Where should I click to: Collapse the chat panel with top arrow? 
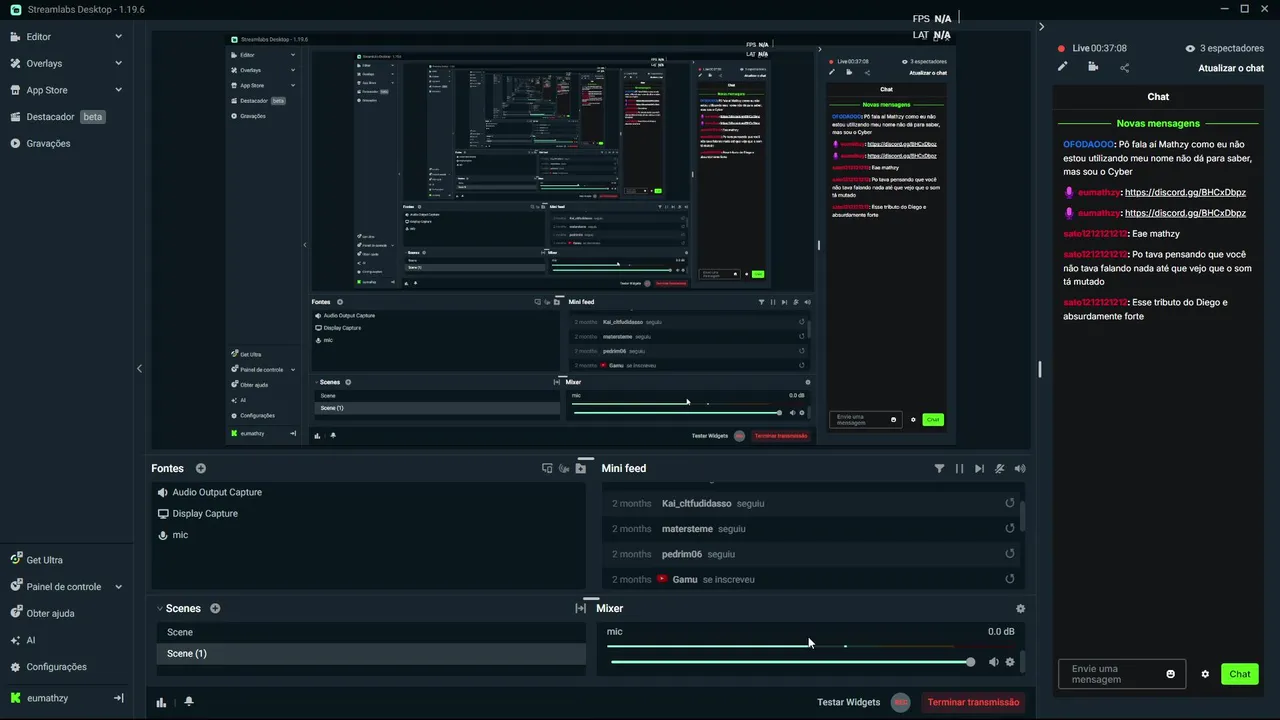[1041, 27]
